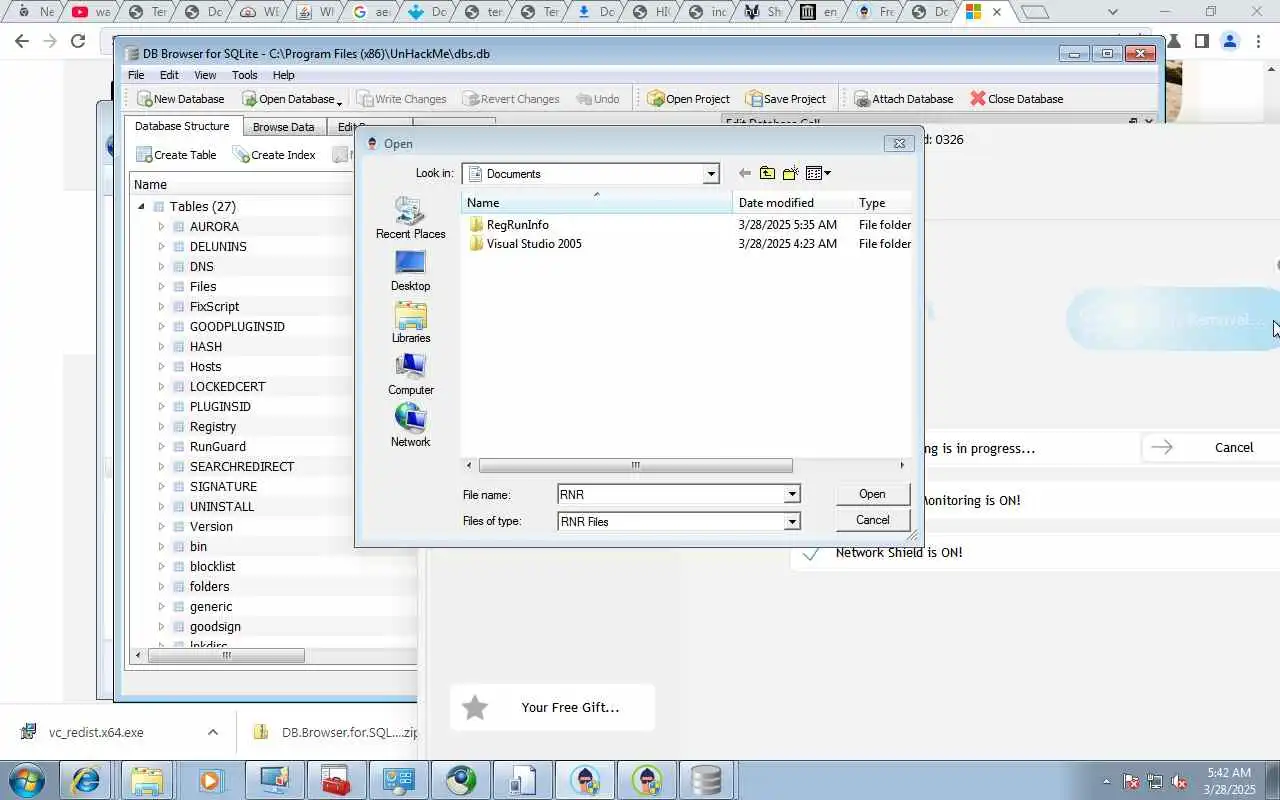This screenshot has width=1280, height=800.
Task: Open the Open Database dropdown arrow
Action: click(x=340, y=102)
